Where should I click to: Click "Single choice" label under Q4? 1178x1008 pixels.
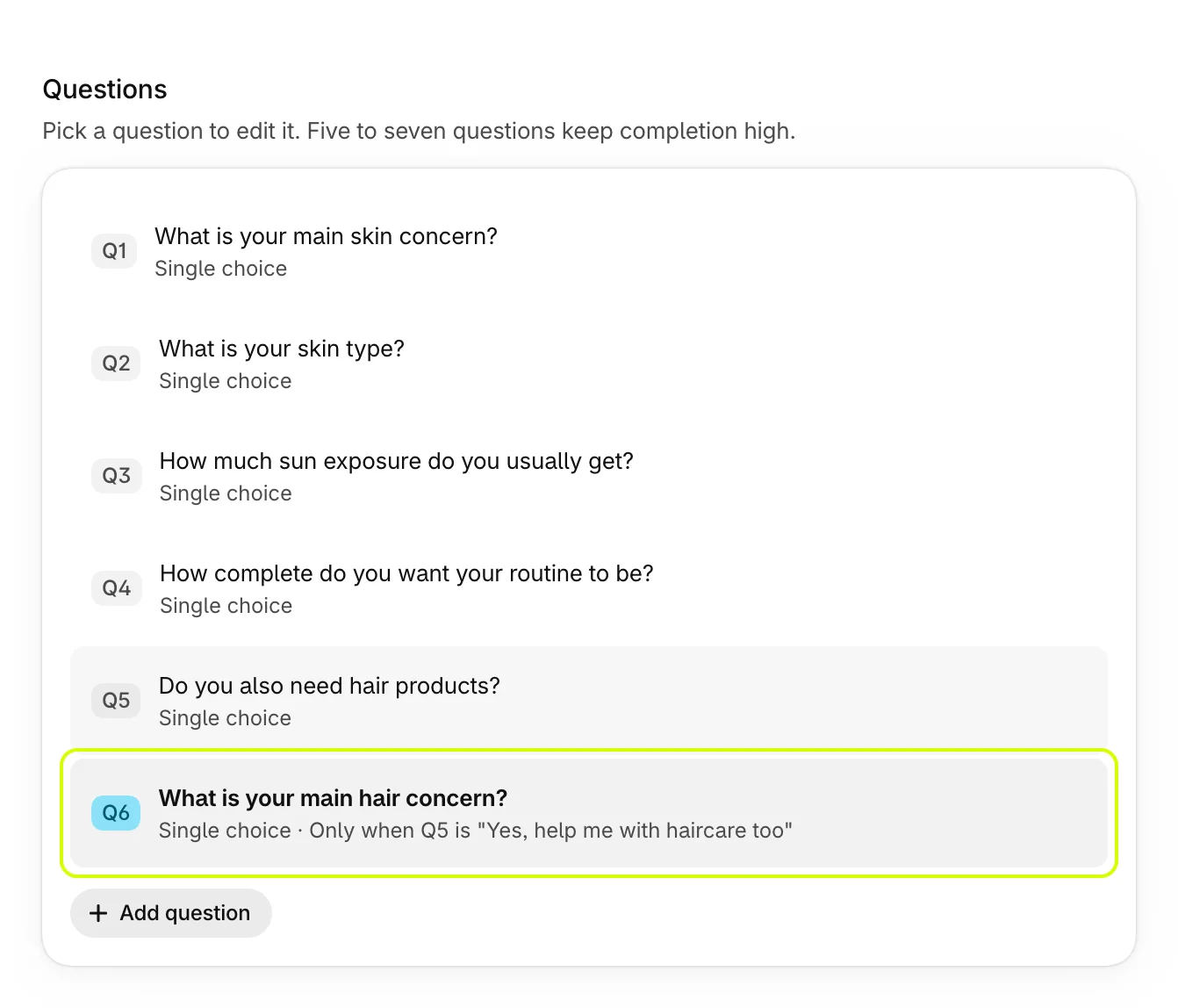[226, 606]
